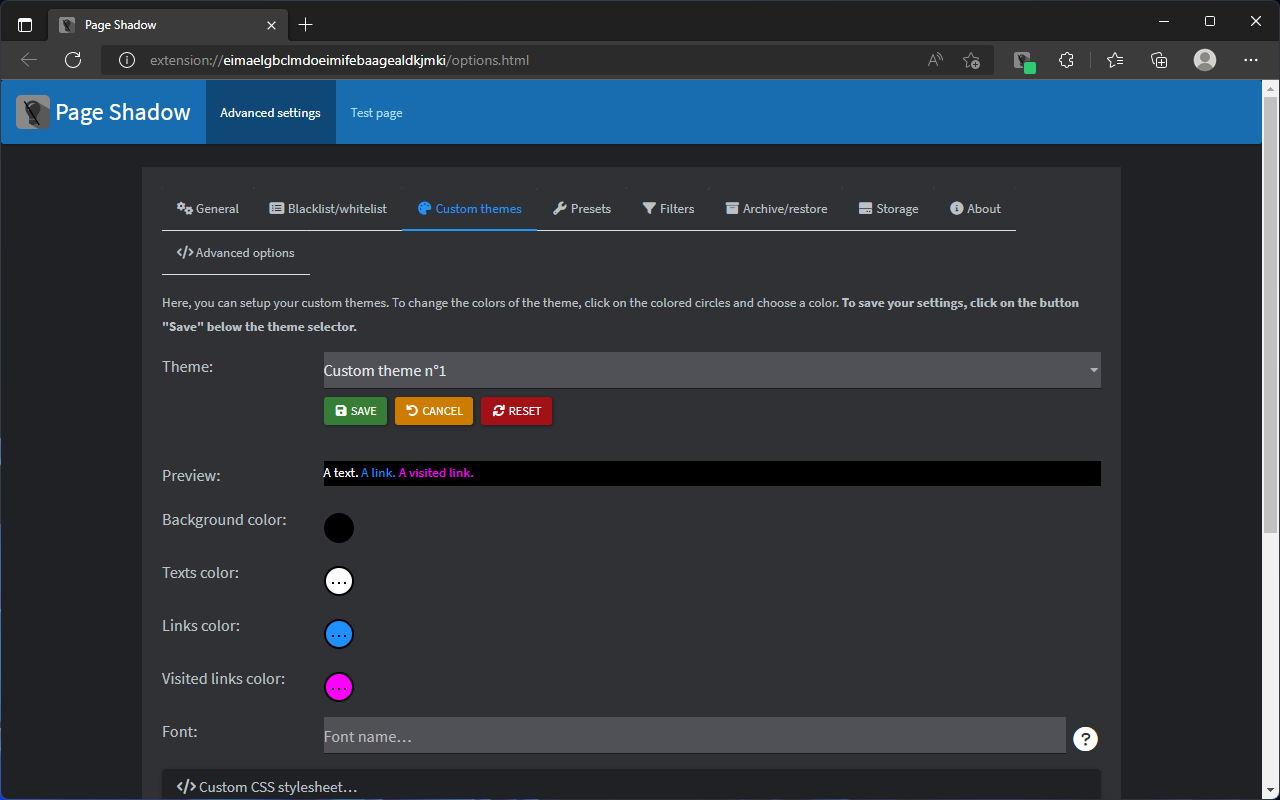This screenshot has height=800, width=1280.
Task: Open the Page Shadow extension toolbar icon
Action: [1023, 60]
